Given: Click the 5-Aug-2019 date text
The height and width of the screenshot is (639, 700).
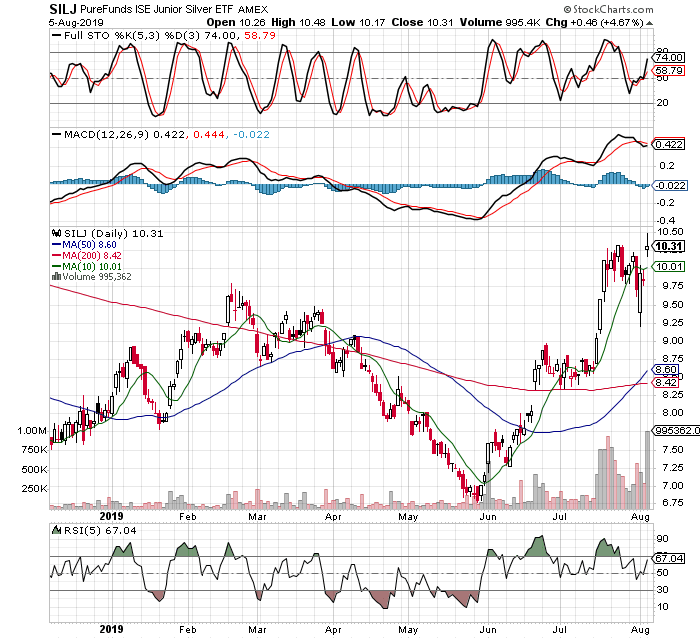Looking at the screenshot, I should pos(76,22).
